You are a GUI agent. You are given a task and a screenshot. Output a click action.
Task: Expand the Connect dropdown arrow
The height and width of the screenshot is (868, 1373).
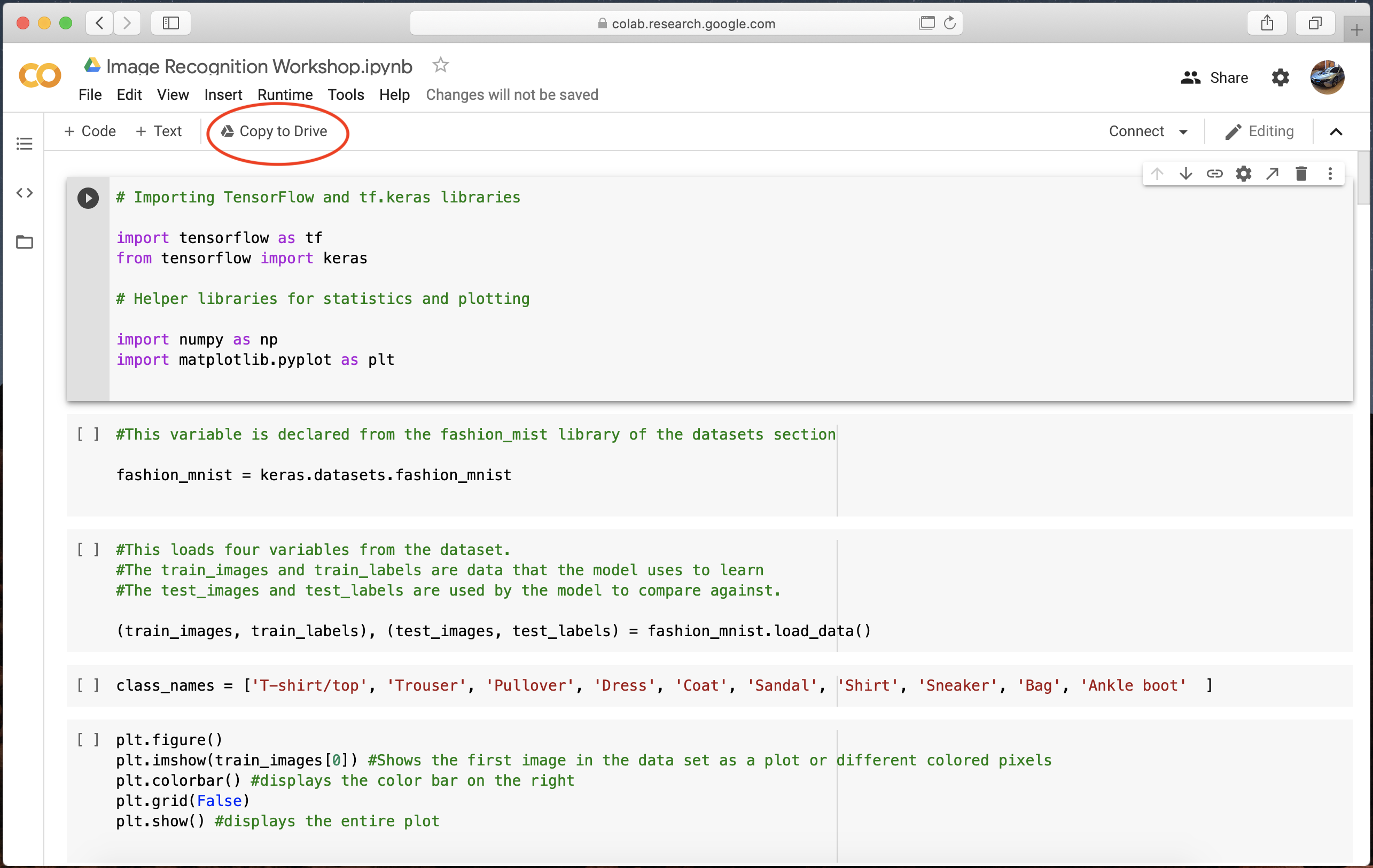click(1184, 131)
